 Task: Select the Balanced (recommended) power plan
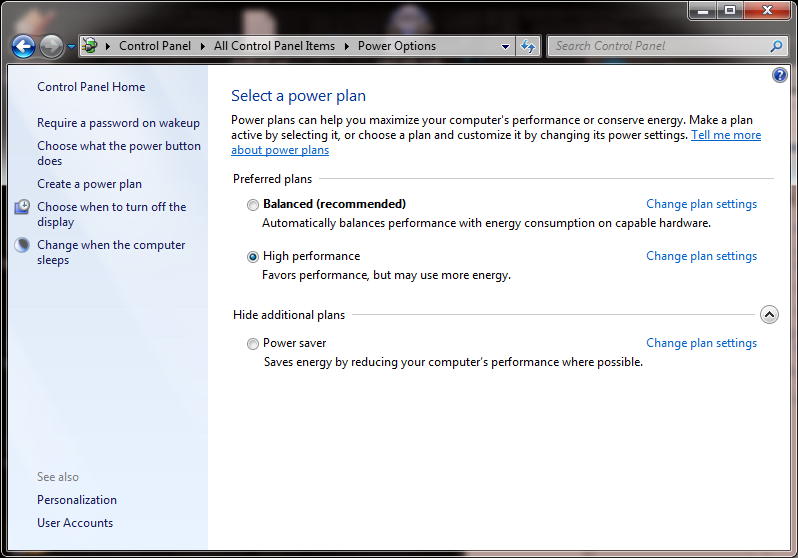click(252, 205)
